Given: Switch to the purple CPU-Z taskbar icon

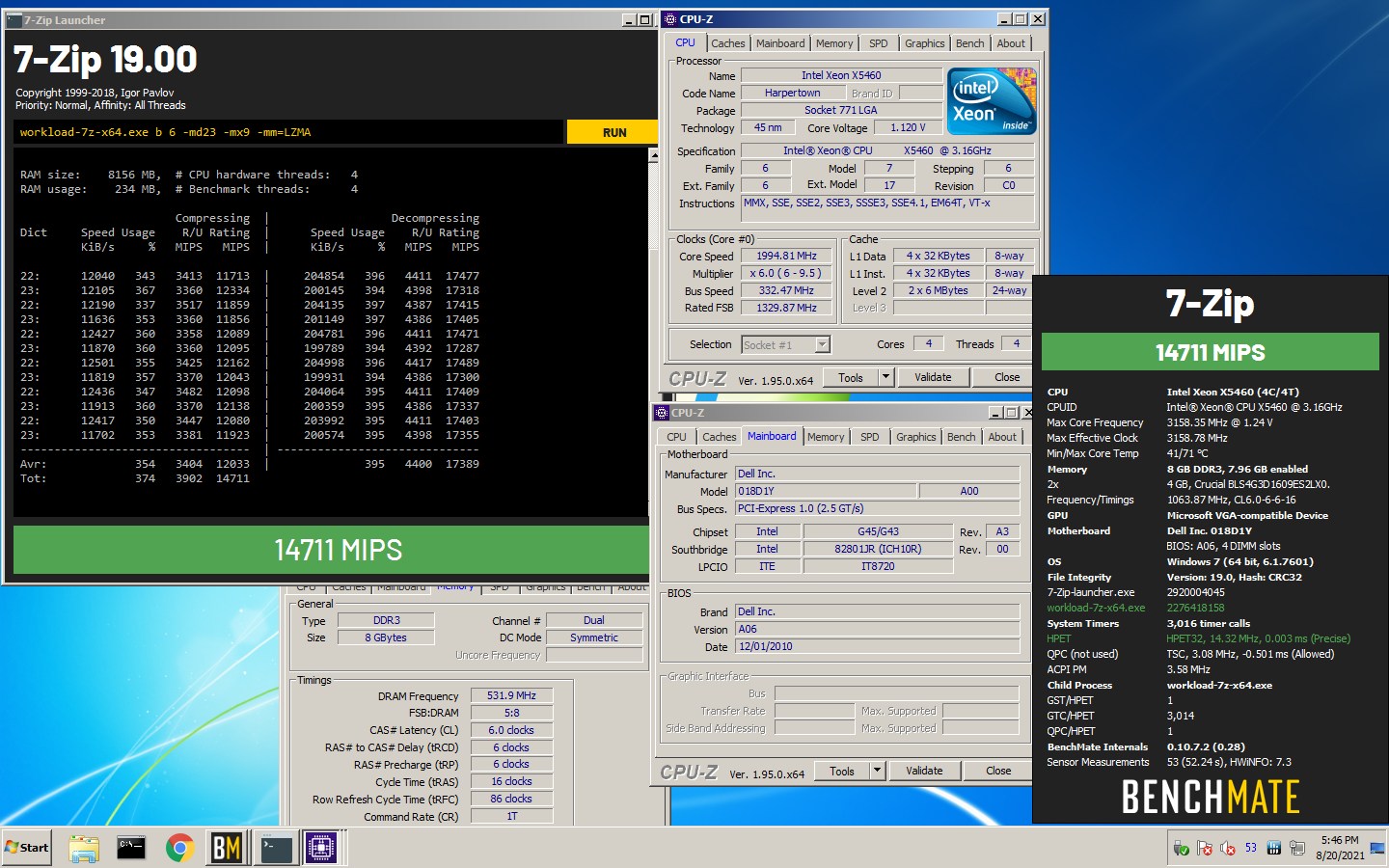Looking at the screenshot, I should coord(321,848).
